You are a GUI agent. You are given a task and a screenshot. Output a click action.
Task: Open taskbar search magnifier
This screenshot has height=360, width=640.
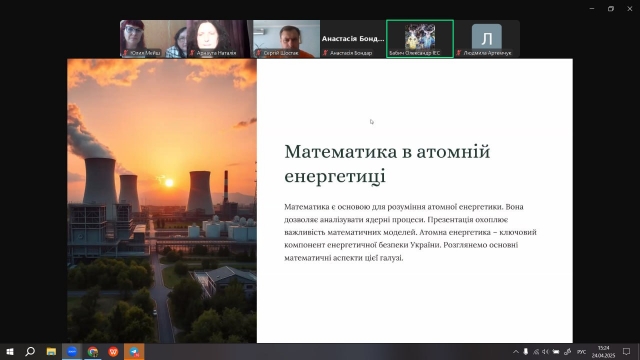30,351
